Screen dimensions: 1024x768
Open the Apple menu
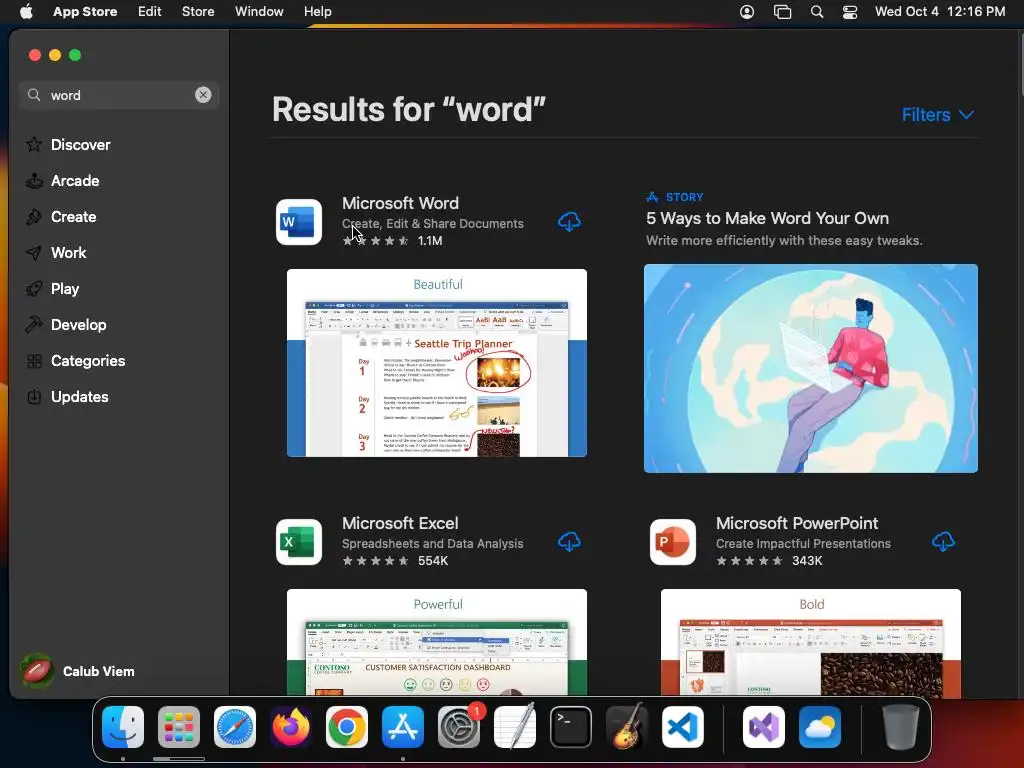coord(26,11)
